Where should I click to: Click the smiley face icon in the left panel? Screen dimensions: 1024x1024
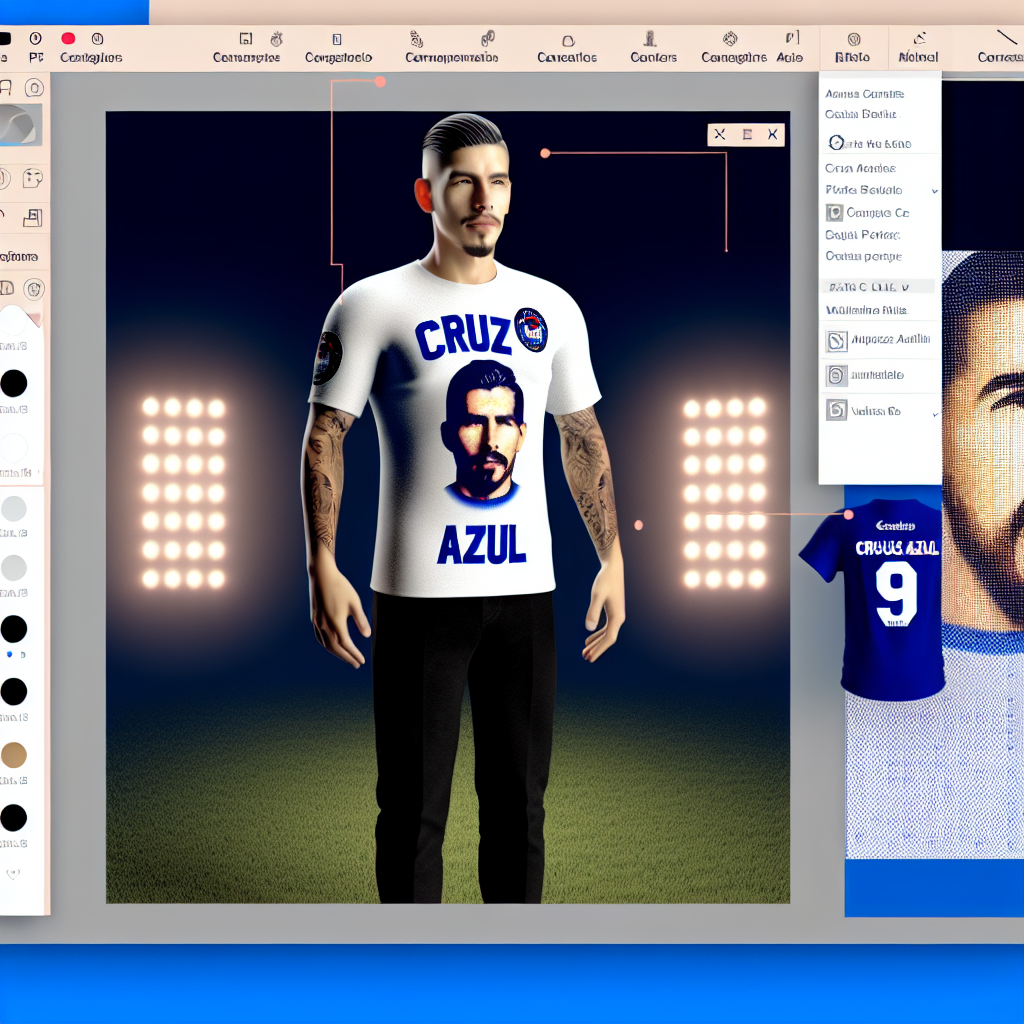tap(33, 178)
